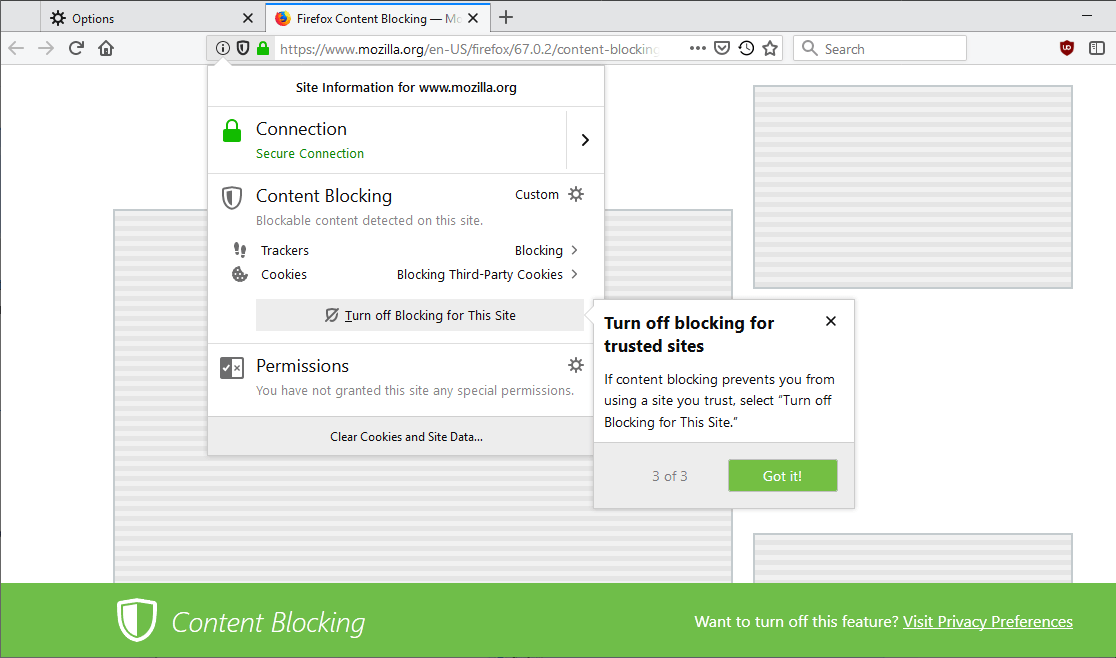Click the Trackers footprints icon
Image resolution: width=1116 pixels, height=658 pixels.
(240, 250)
